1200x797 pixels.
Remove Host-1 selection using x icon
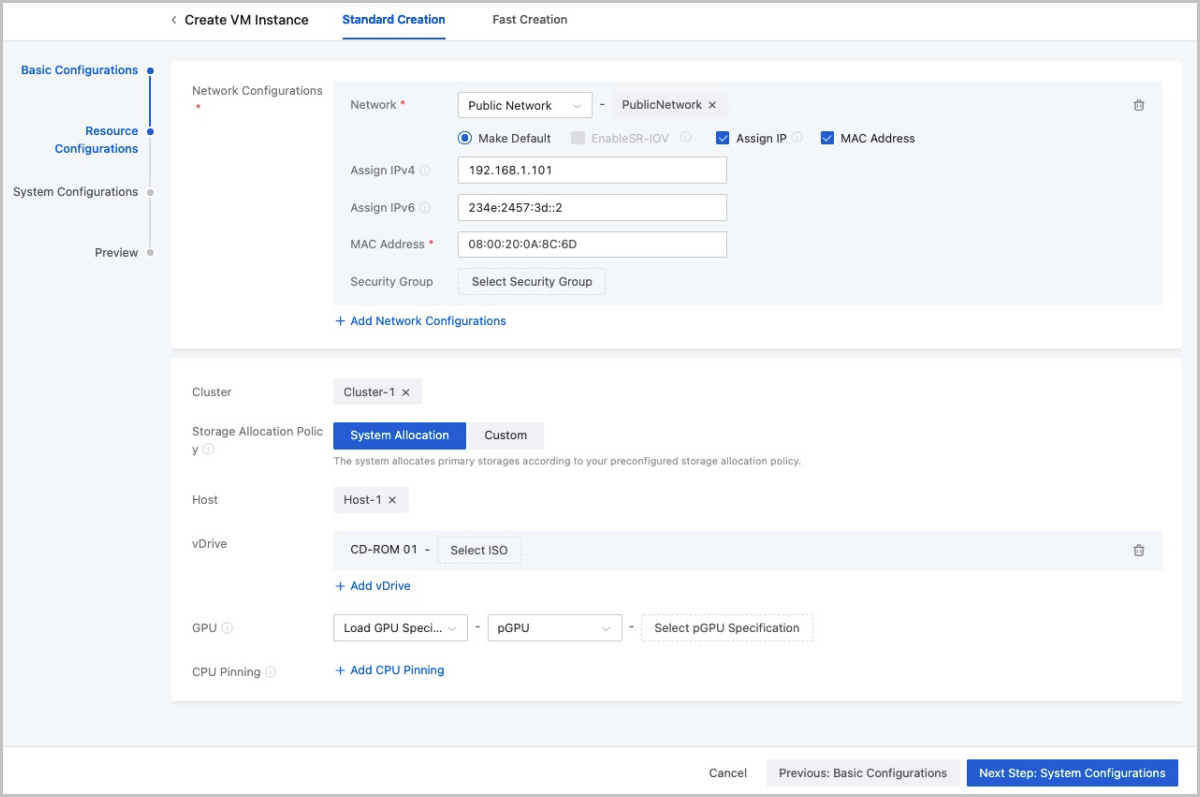point(392,500)
